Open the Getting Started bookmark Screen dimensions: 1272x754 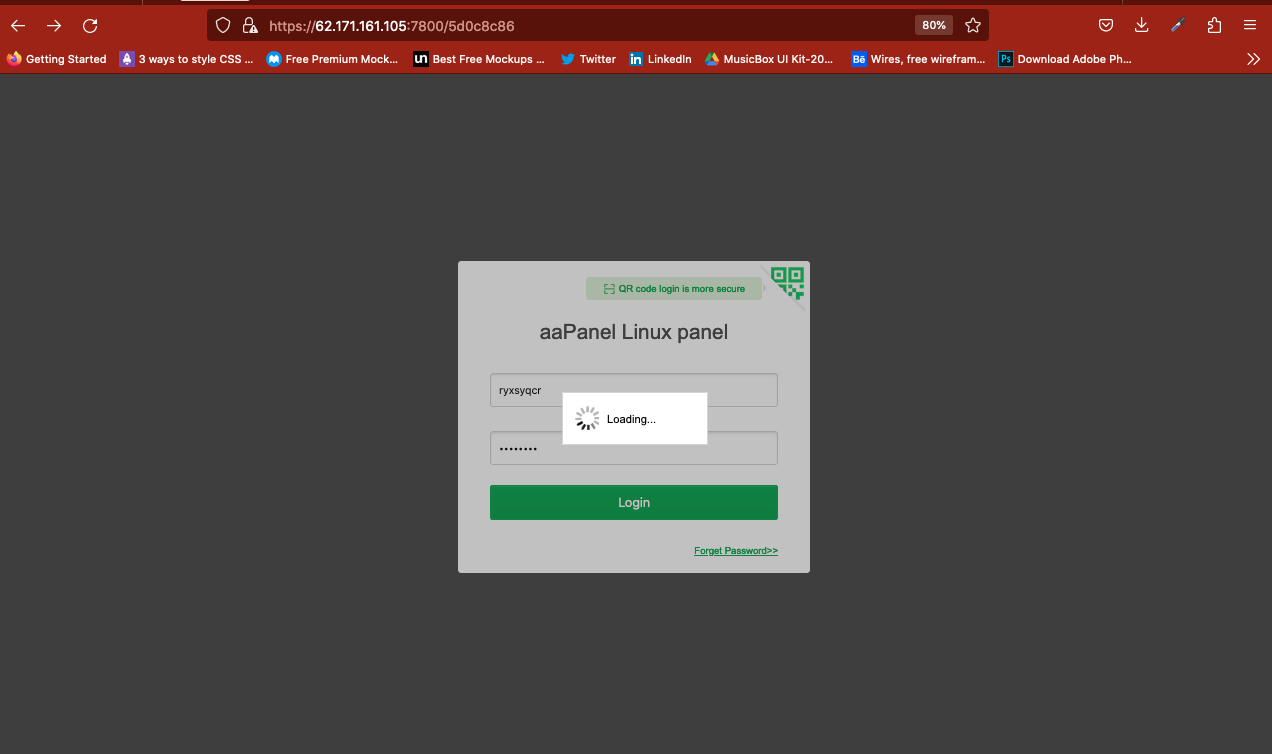point(57,59)
